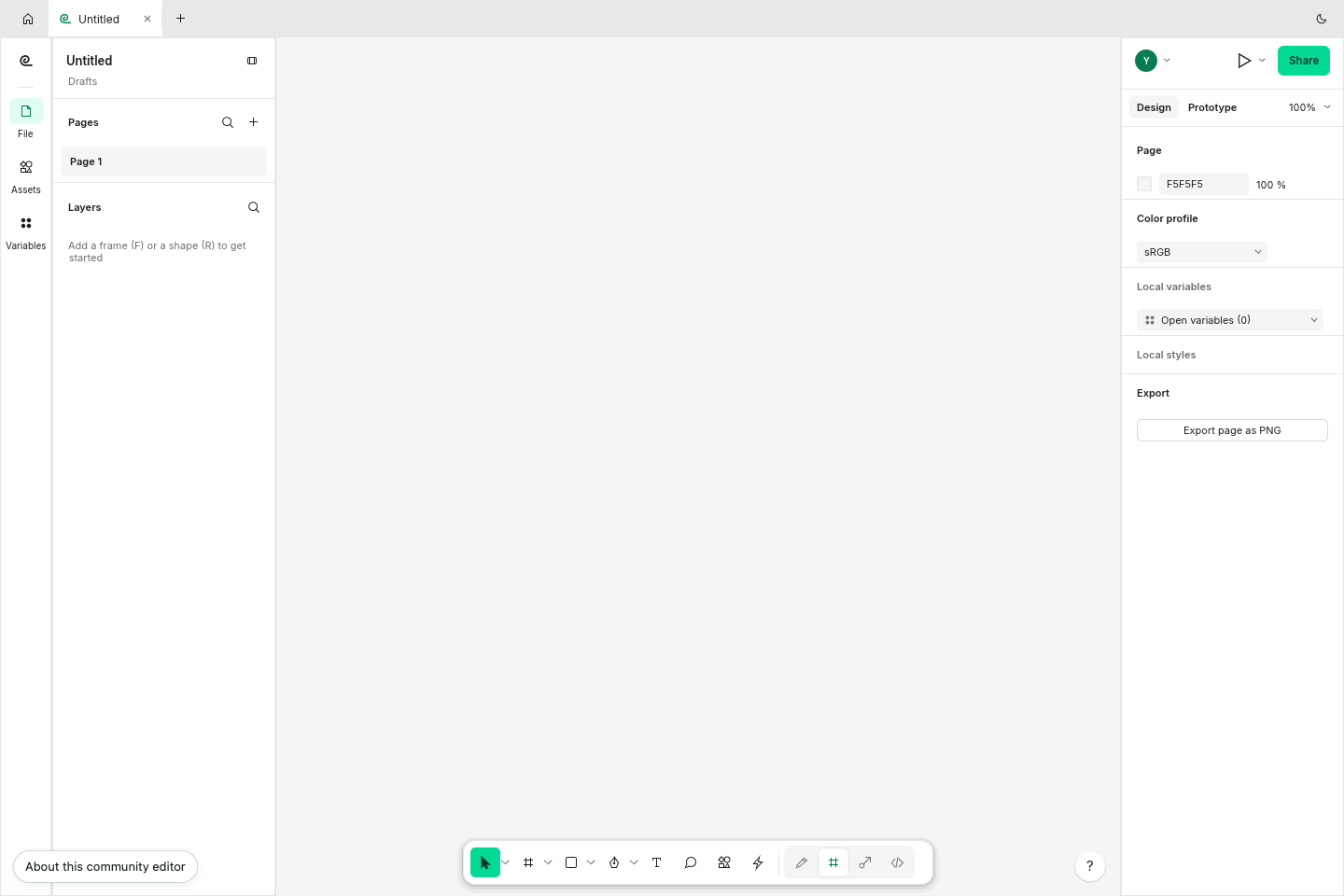Click the F5F5F5 hex color field
This screenshot has width=1344, height=896.
1203,184
